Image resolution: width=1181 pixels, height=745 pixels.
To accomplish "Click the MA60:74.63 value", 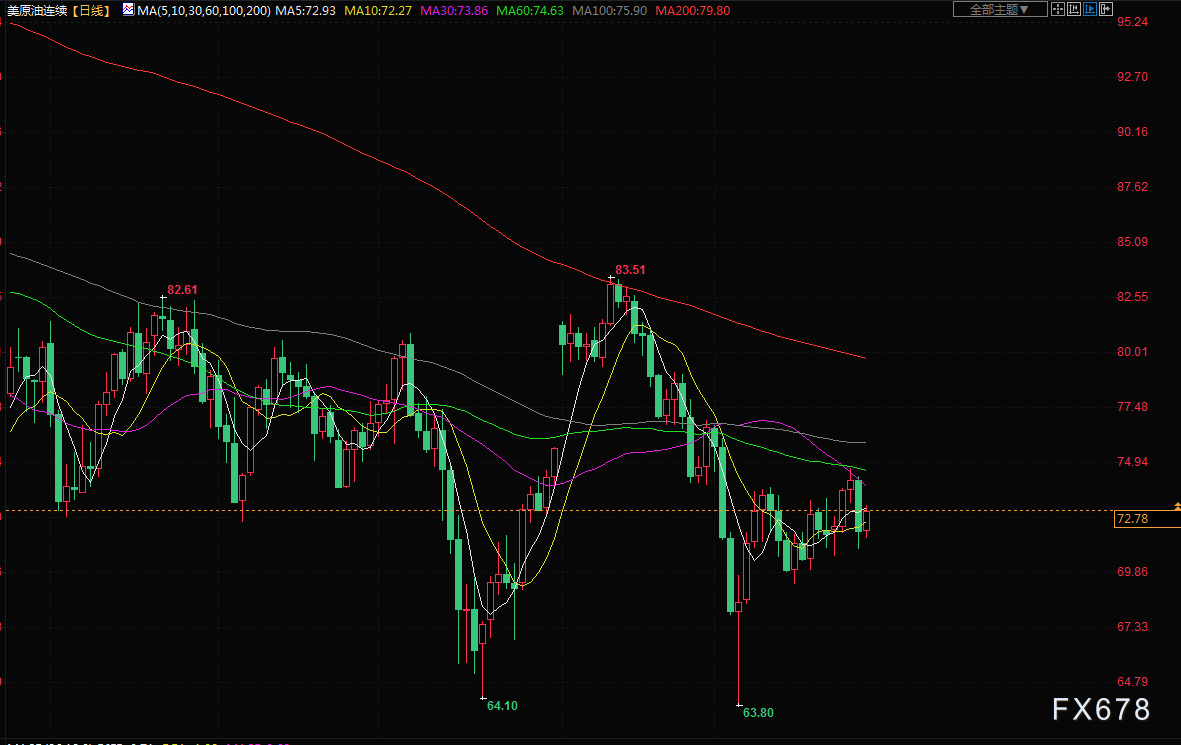I will click(x=529, y=11).
